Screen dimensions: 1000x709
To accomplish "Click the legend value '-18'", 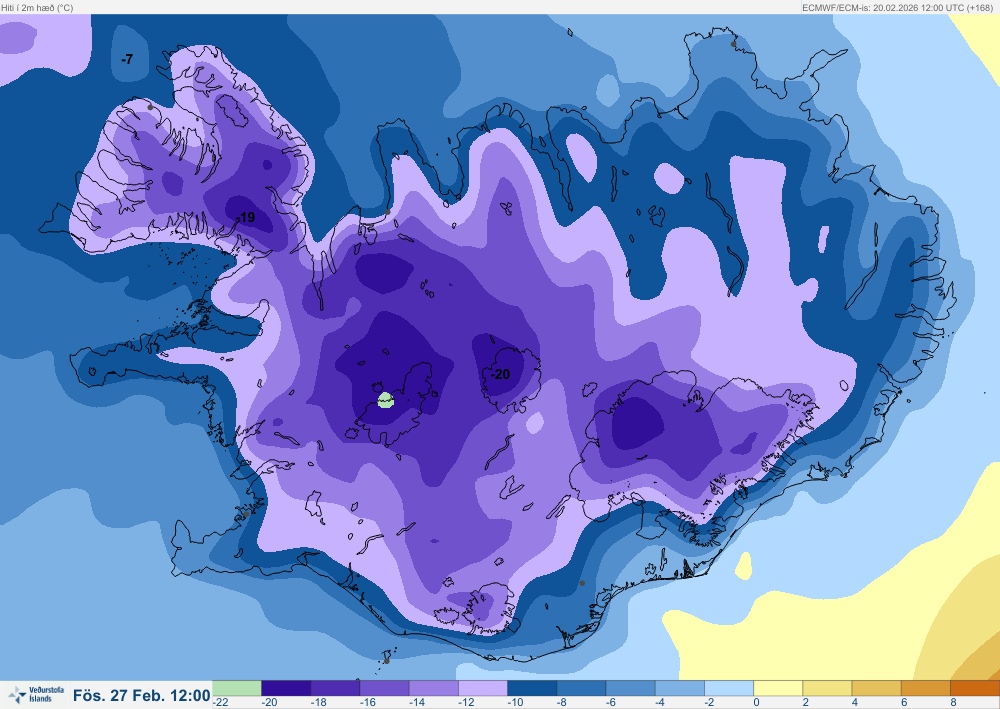I will click(319, 702).
